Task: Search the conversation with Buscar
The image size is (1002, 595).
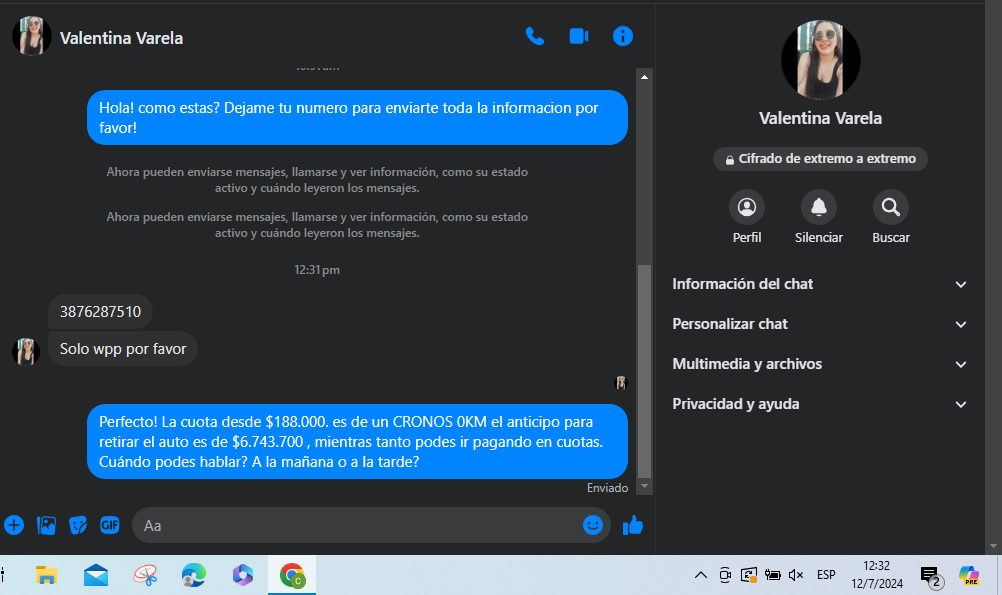Action: [x=890, y=208]
